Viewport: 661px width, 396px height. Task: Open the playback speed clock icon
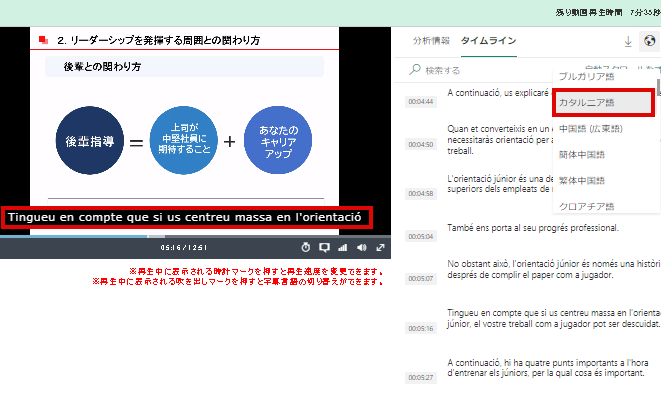tap(306, 248)
